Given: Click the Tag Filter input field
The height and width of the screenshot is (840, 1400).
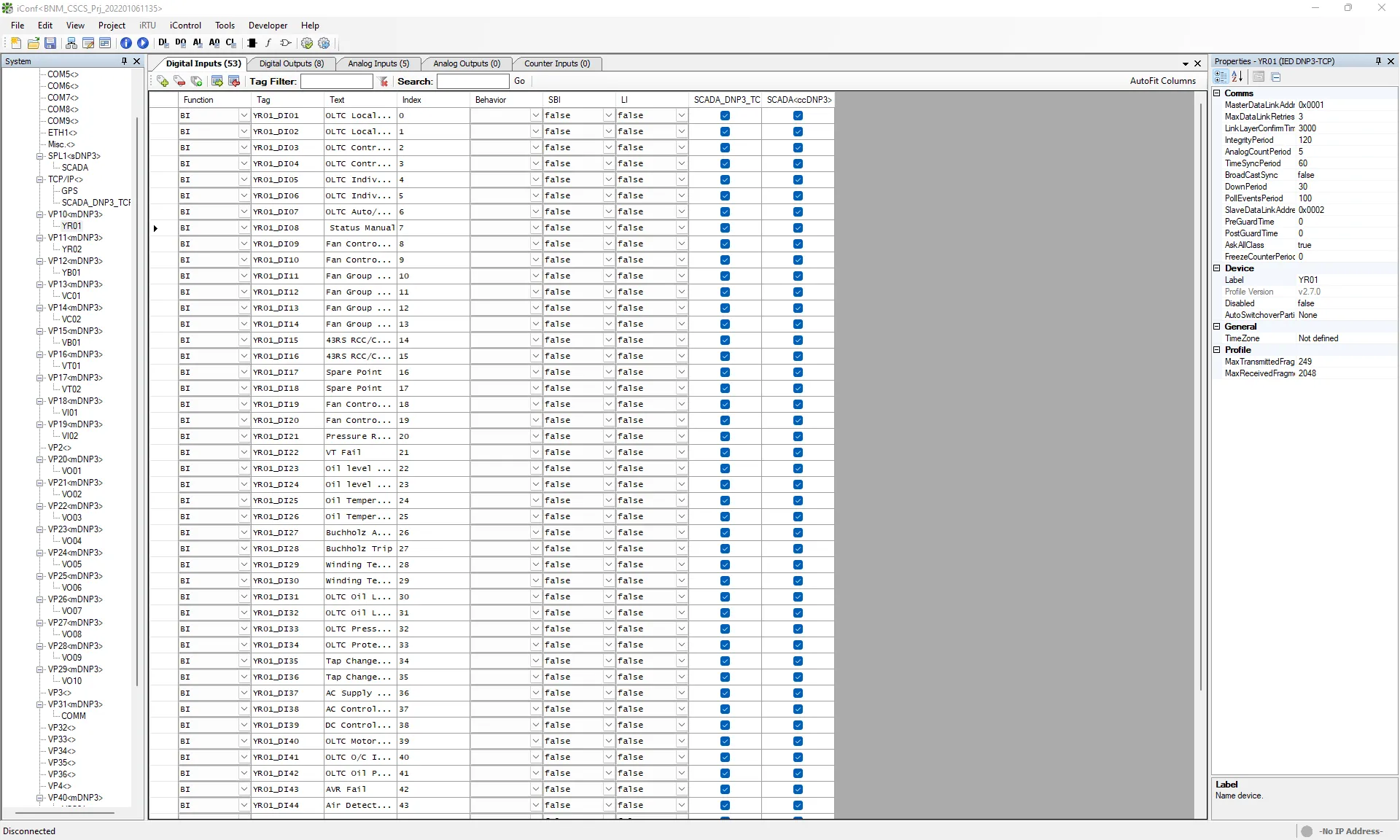Looking at the screenshot, I should pos(336,81).
